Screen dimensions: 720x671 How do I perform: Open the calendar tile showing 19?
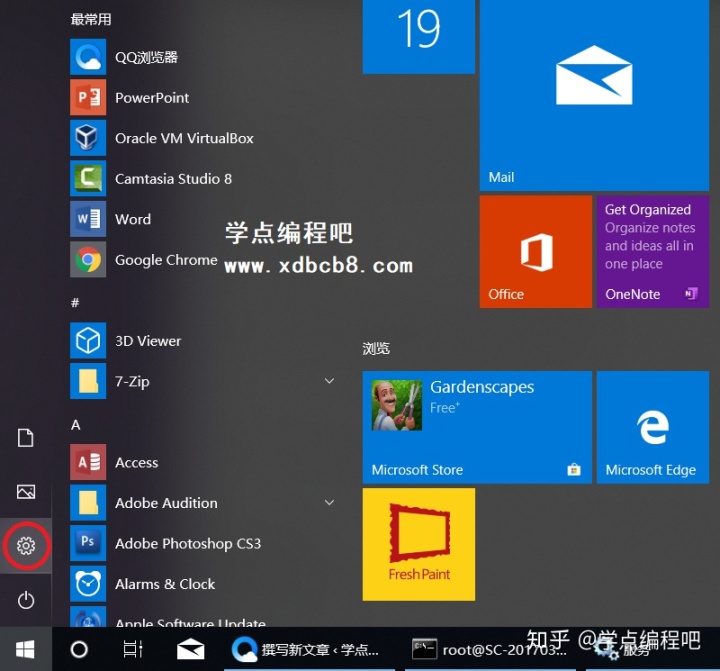click(x=419, y=37)
